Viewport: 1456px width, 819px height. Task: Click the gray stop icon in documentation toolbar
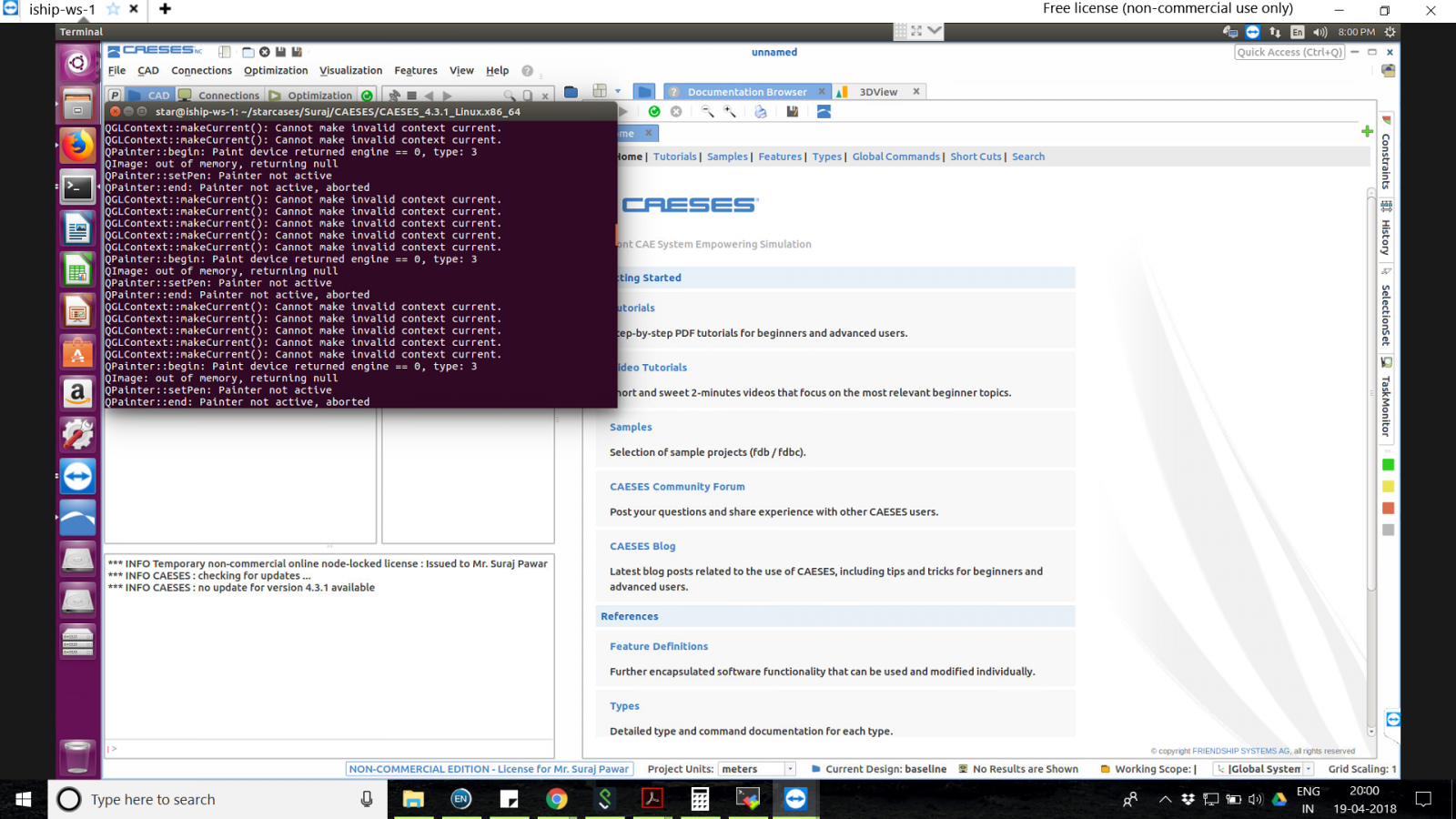(x=676, y=112)
